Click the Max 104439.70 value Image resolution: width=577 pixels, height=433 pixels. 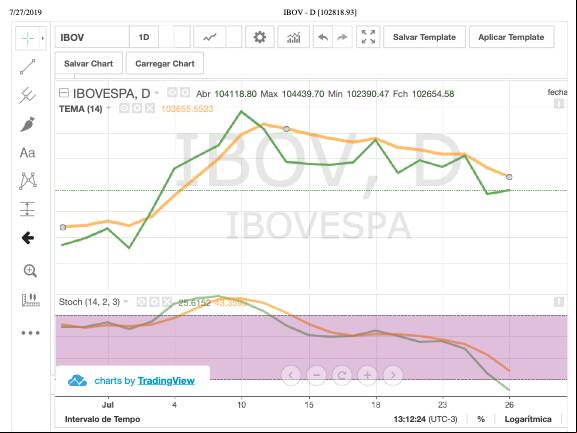click(303, 94)
